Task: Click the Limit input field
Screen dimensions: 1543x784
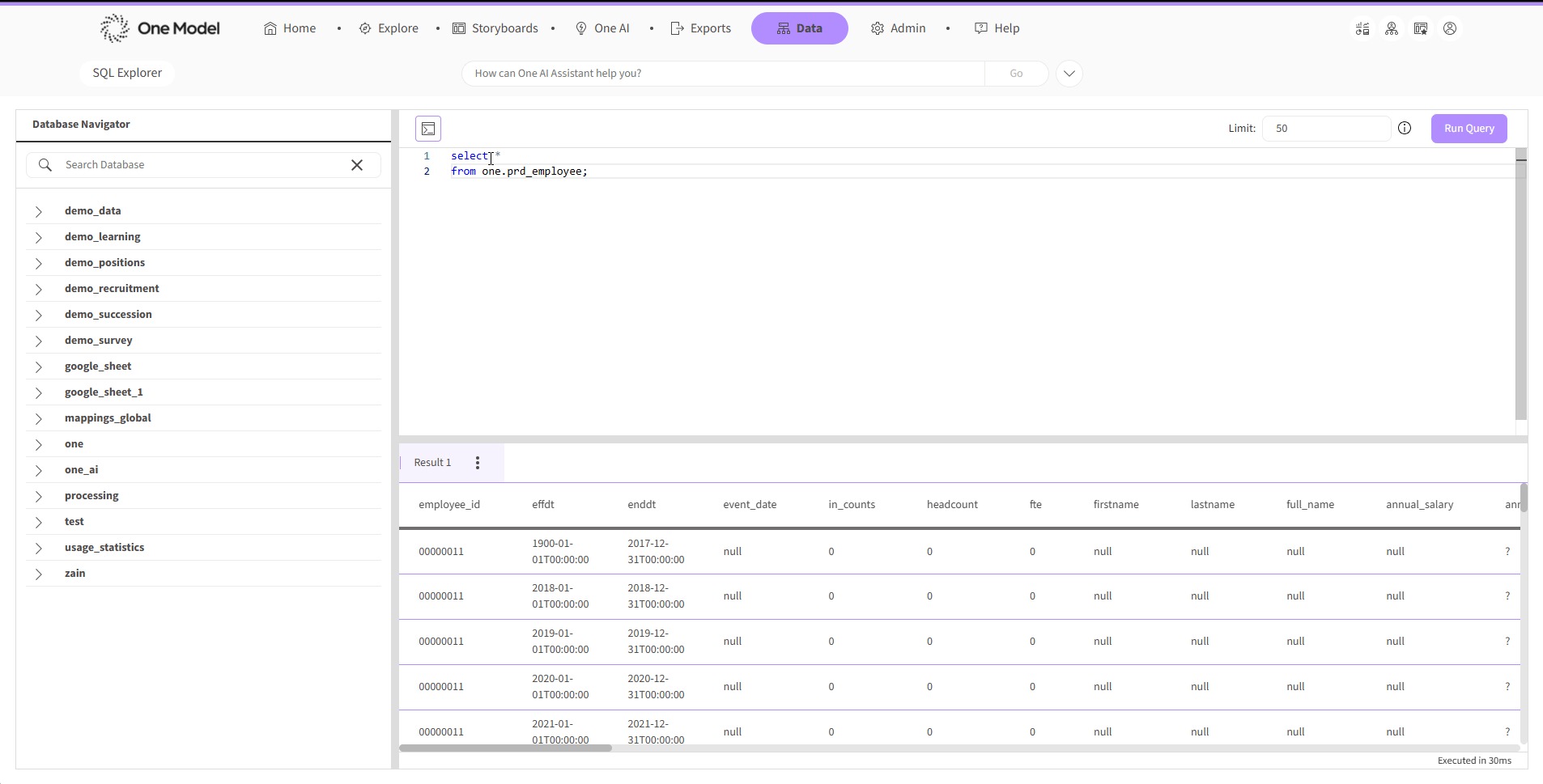Action: [1325, 129]
